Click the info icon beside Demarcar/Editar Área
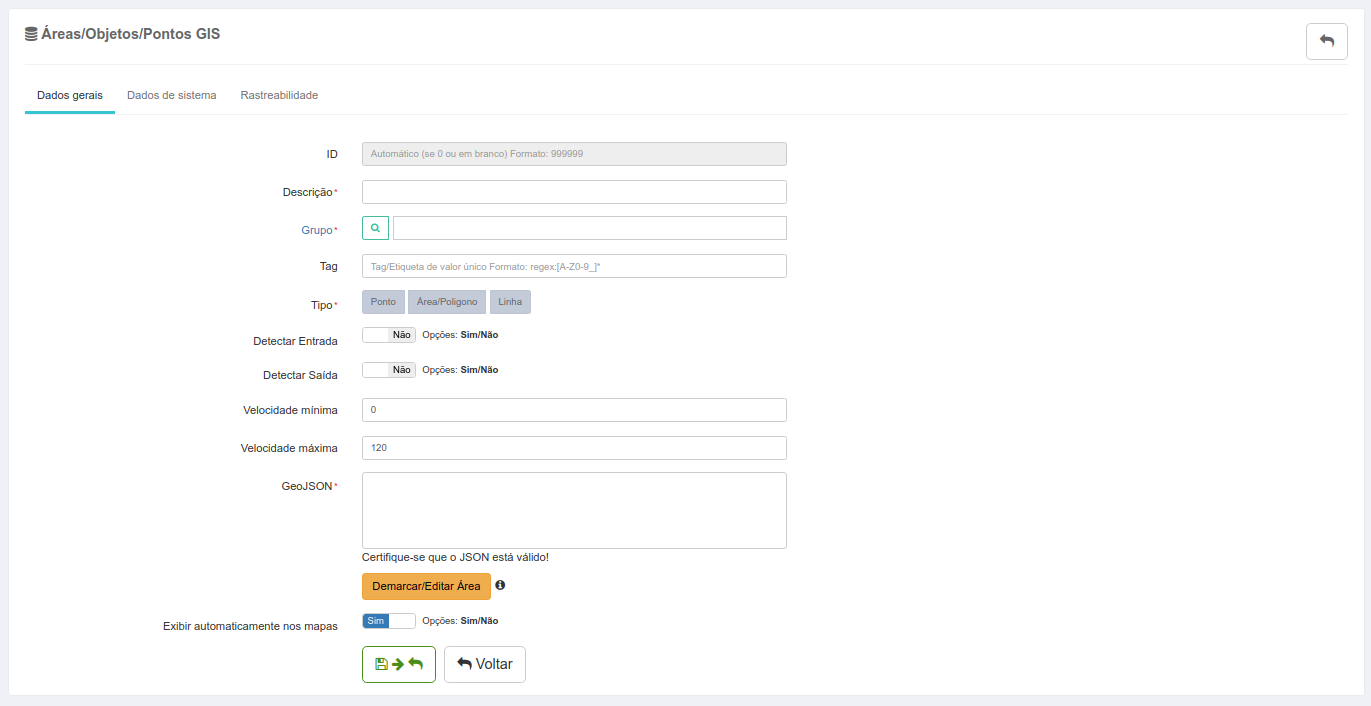Image resolution: width=1371 pixels, height=706 pixels. 500,585
